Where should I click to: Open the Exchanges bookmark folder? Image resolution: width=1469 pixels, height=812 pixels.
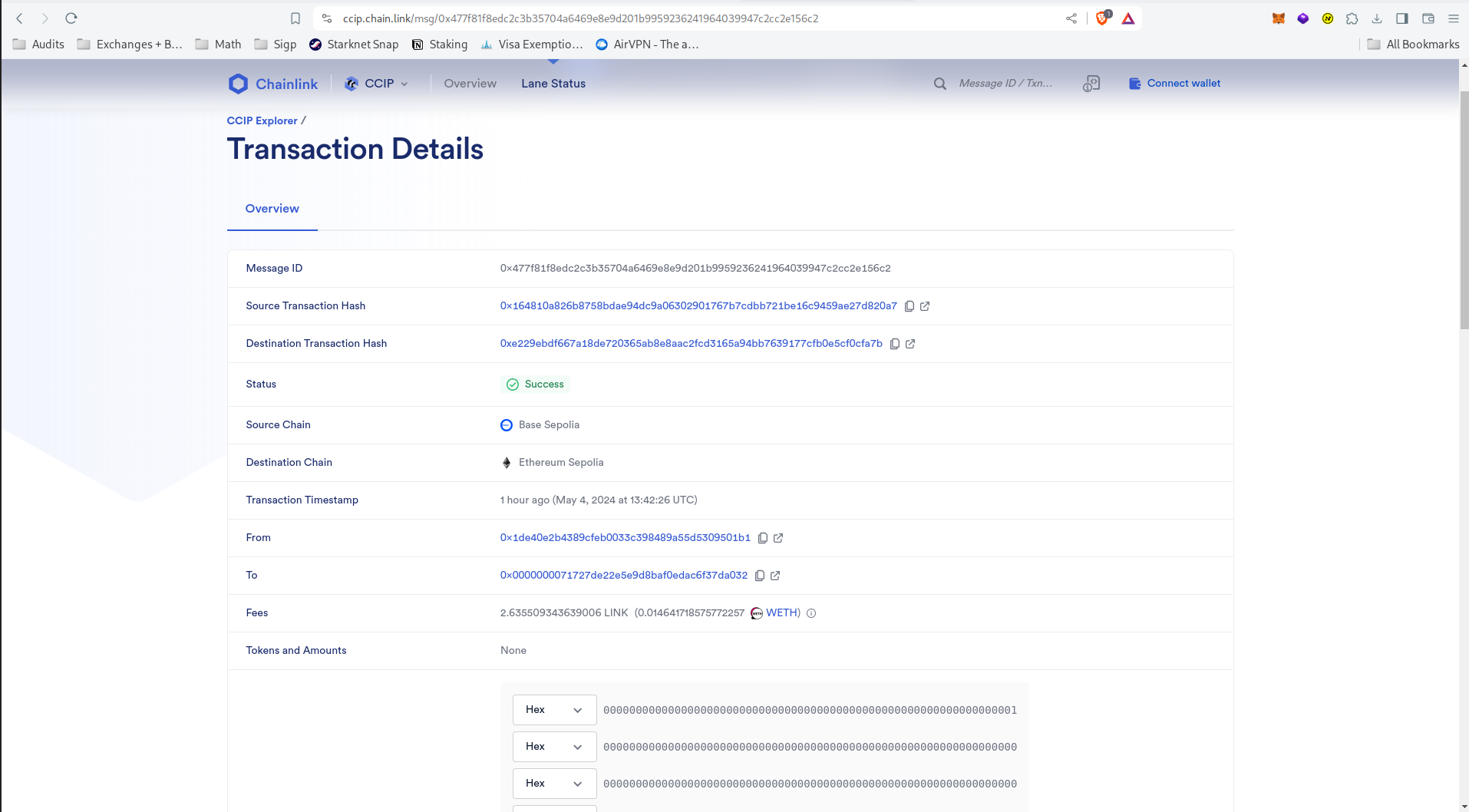tap(129, 45)
